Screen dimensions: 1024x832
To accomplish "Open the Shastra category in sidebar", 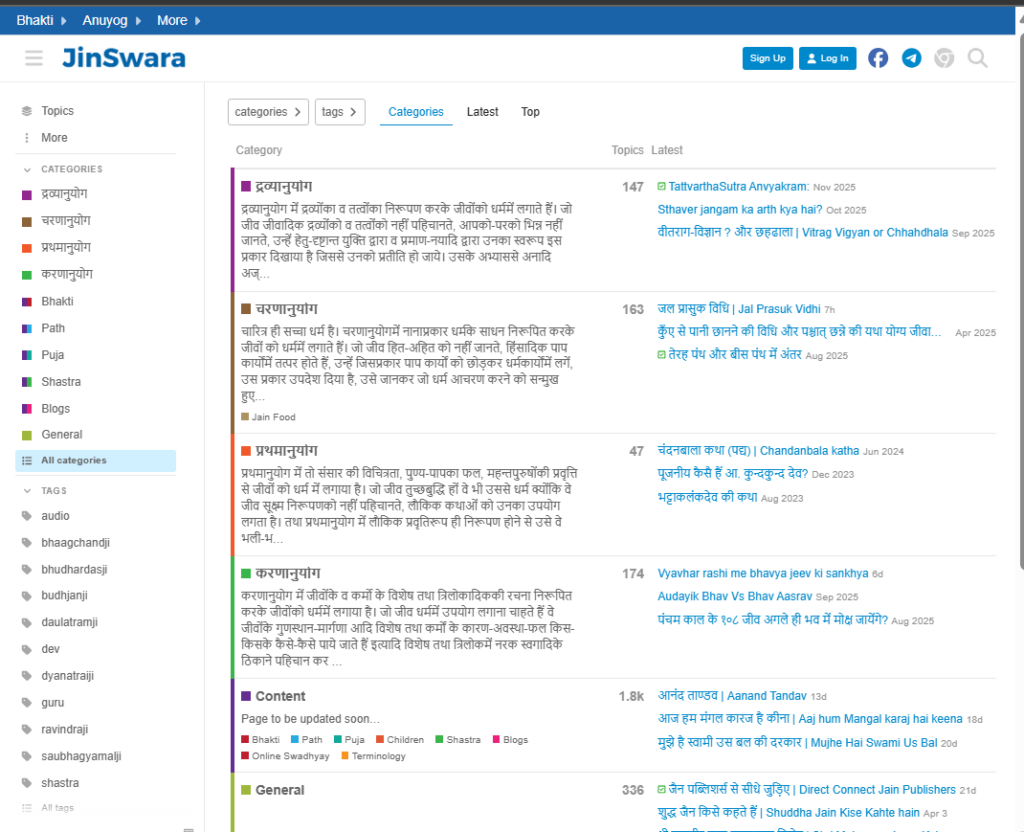I will point(96,382).
